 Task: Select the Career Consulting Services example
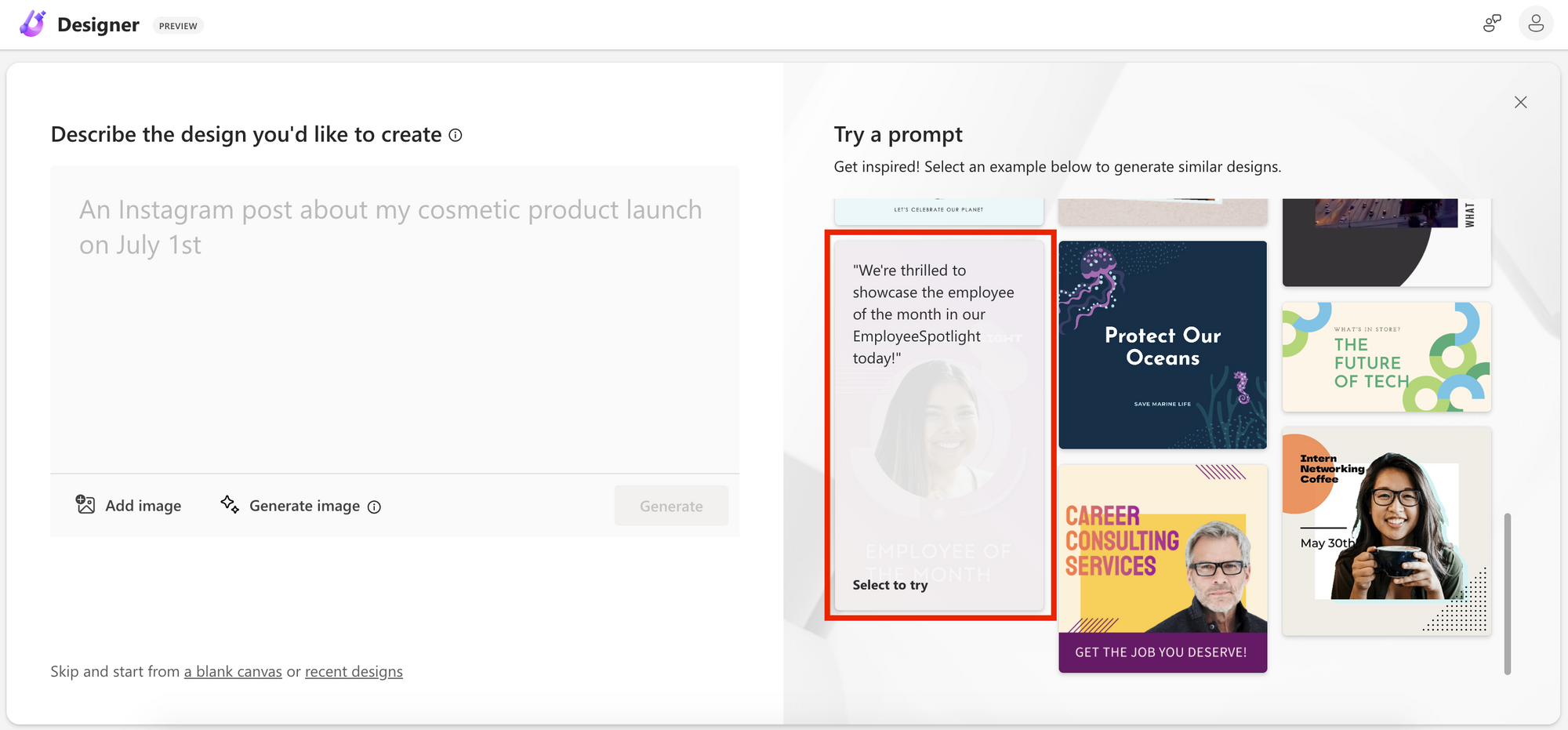coord(1163,568)
